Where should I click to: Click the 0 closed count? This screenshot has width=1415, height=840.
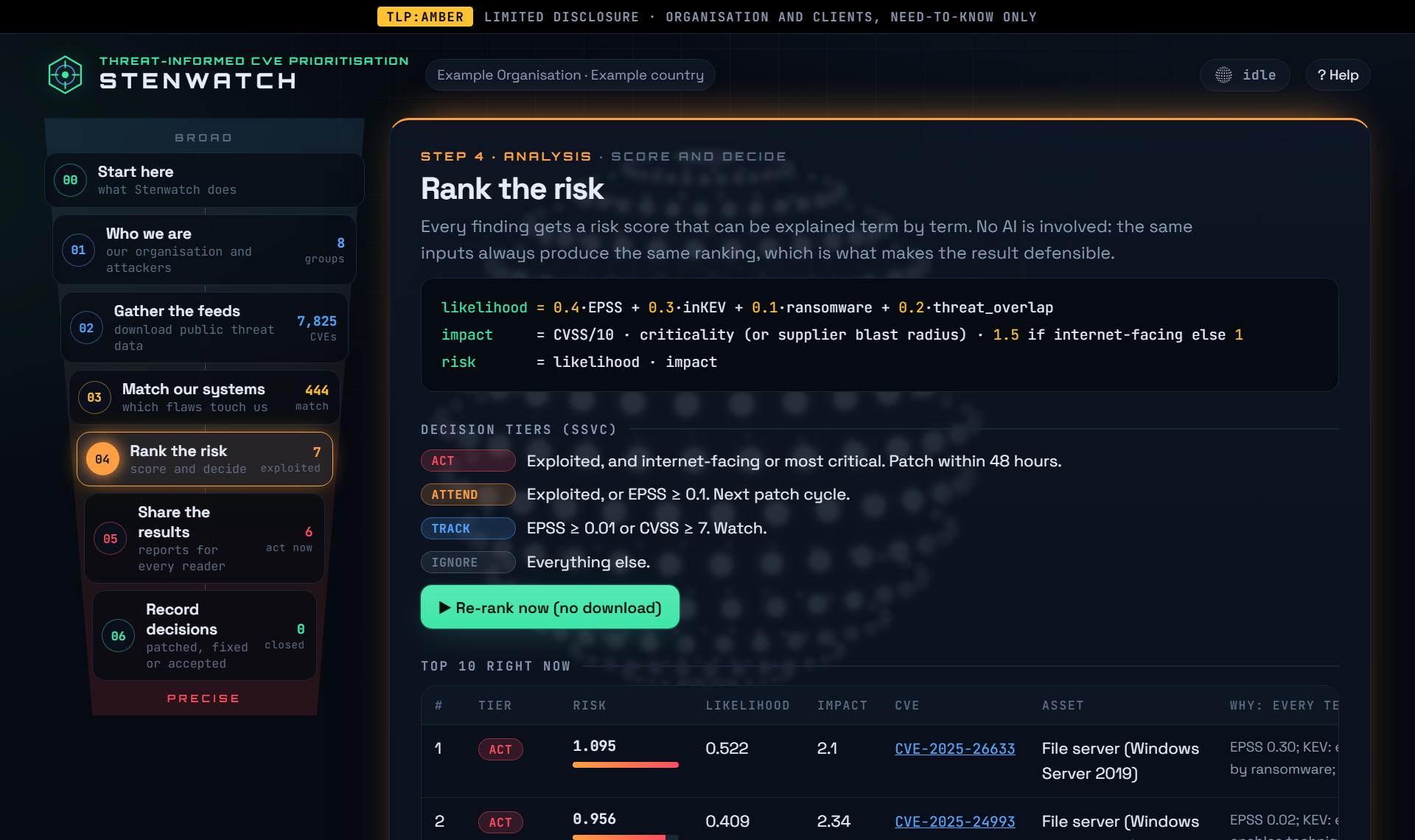[285, 636]
